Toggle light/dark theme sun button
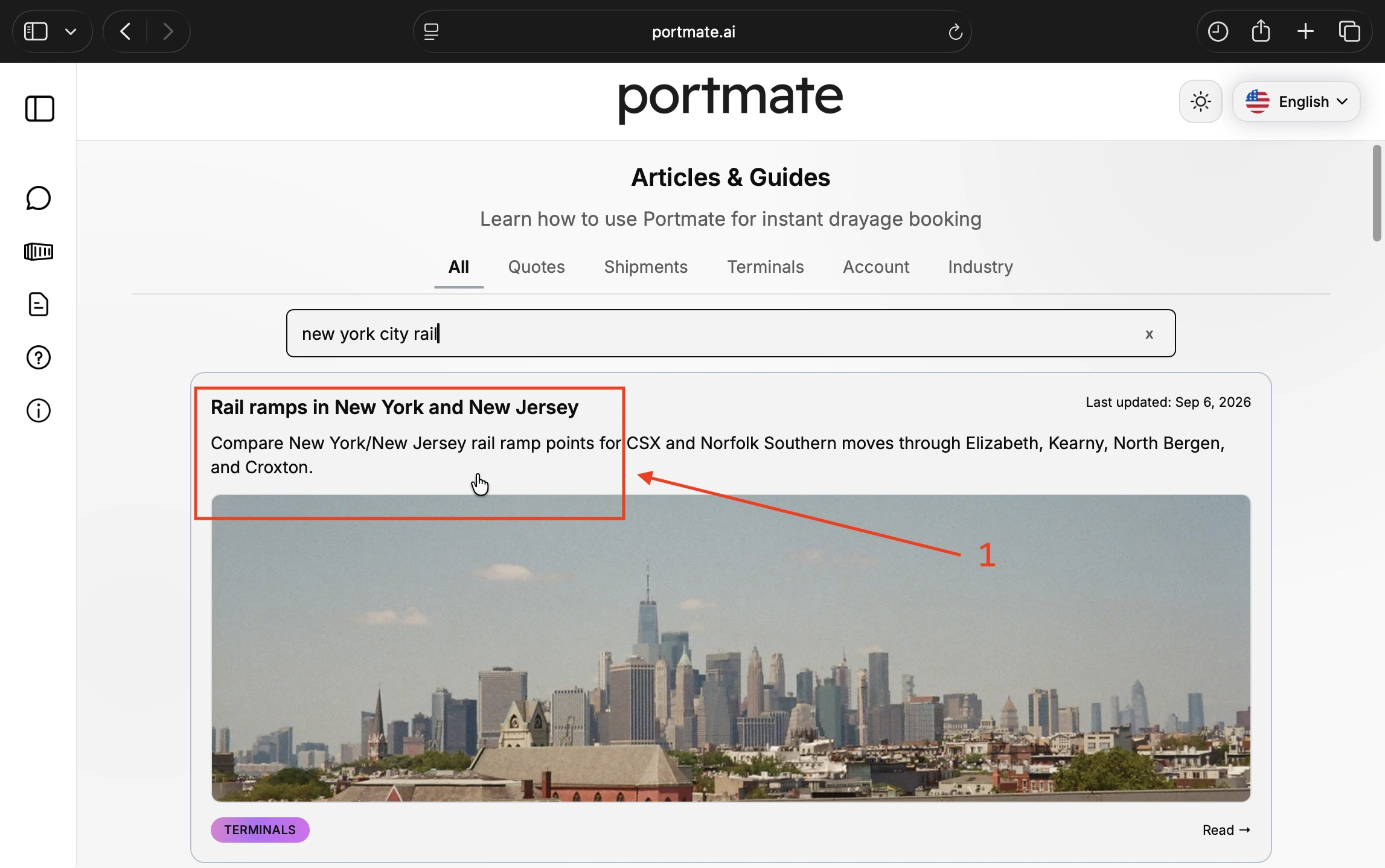This screenshot has height=868, width=1385. pyautogui.click(x=1201, y=102)
